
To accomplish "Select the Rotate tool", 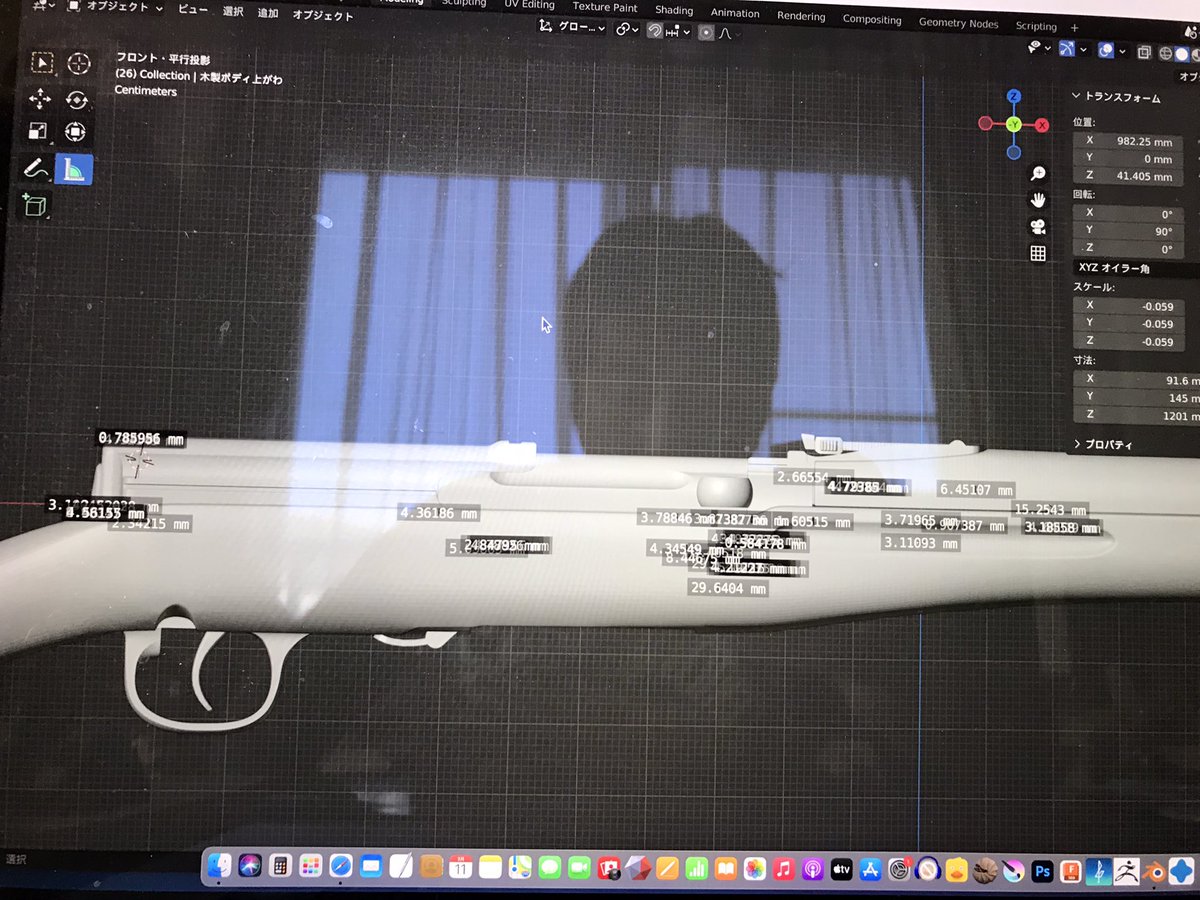I will point(77,99).
